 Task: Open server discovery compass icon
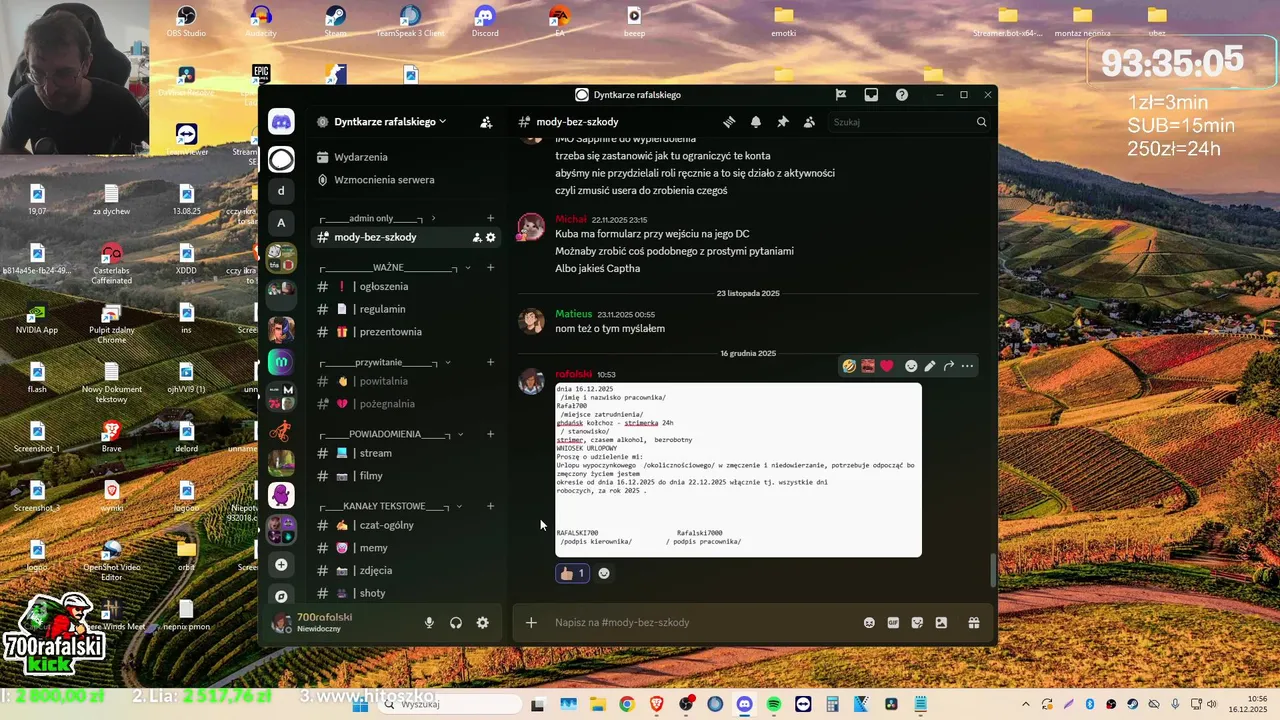click(x=282, y=596)
